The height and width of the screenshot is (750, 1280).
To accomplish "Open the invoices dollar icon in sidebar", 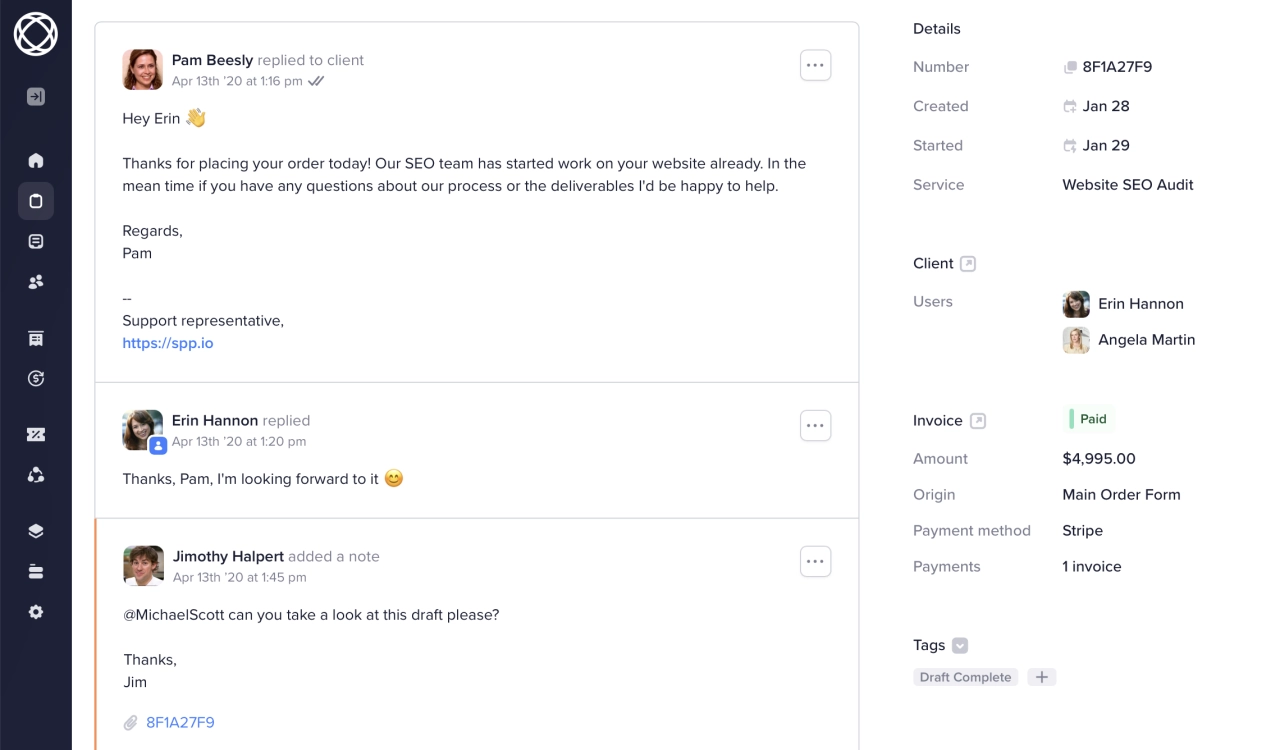I will (36, 378).
